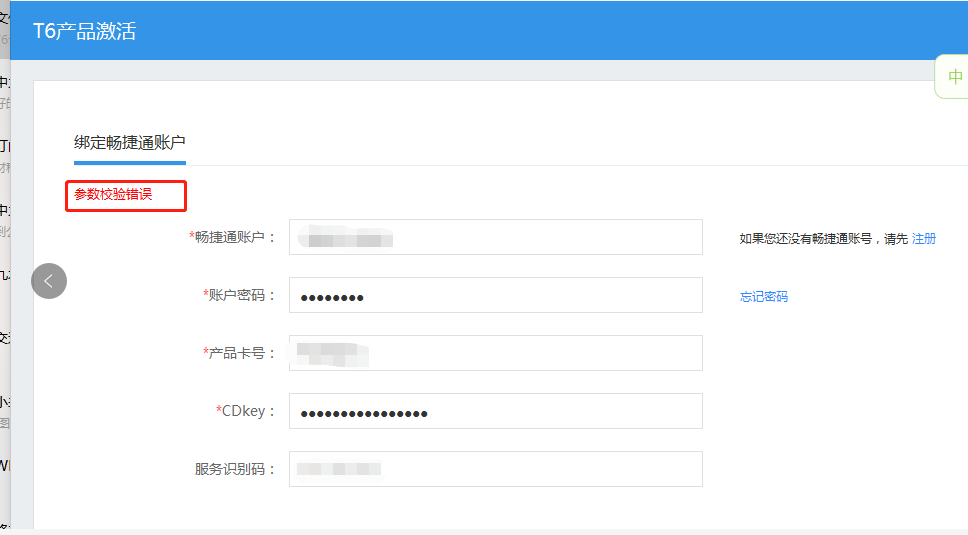Click the 畅捷通账户 field label
This screenshot has width=968, height=535.
[232, 237]
